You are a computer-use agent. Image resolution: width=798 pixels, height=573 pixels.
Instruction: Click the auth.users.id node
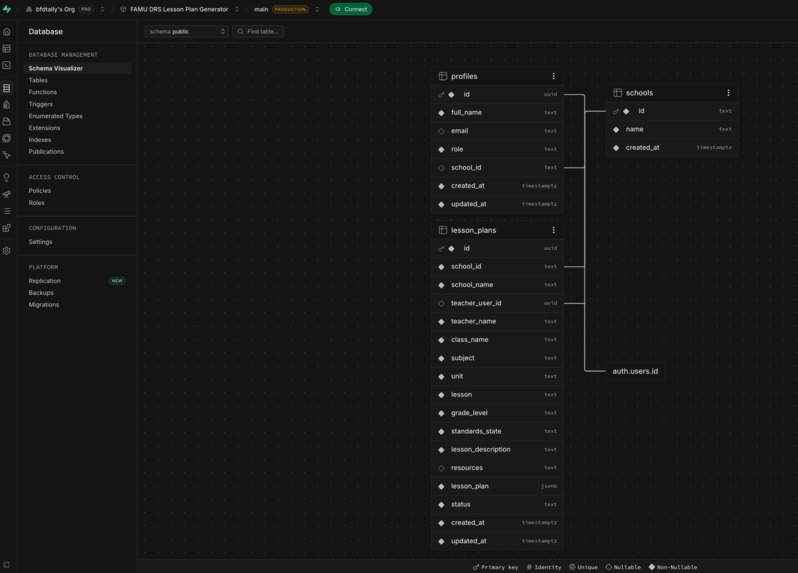click(x=635, y=371)
